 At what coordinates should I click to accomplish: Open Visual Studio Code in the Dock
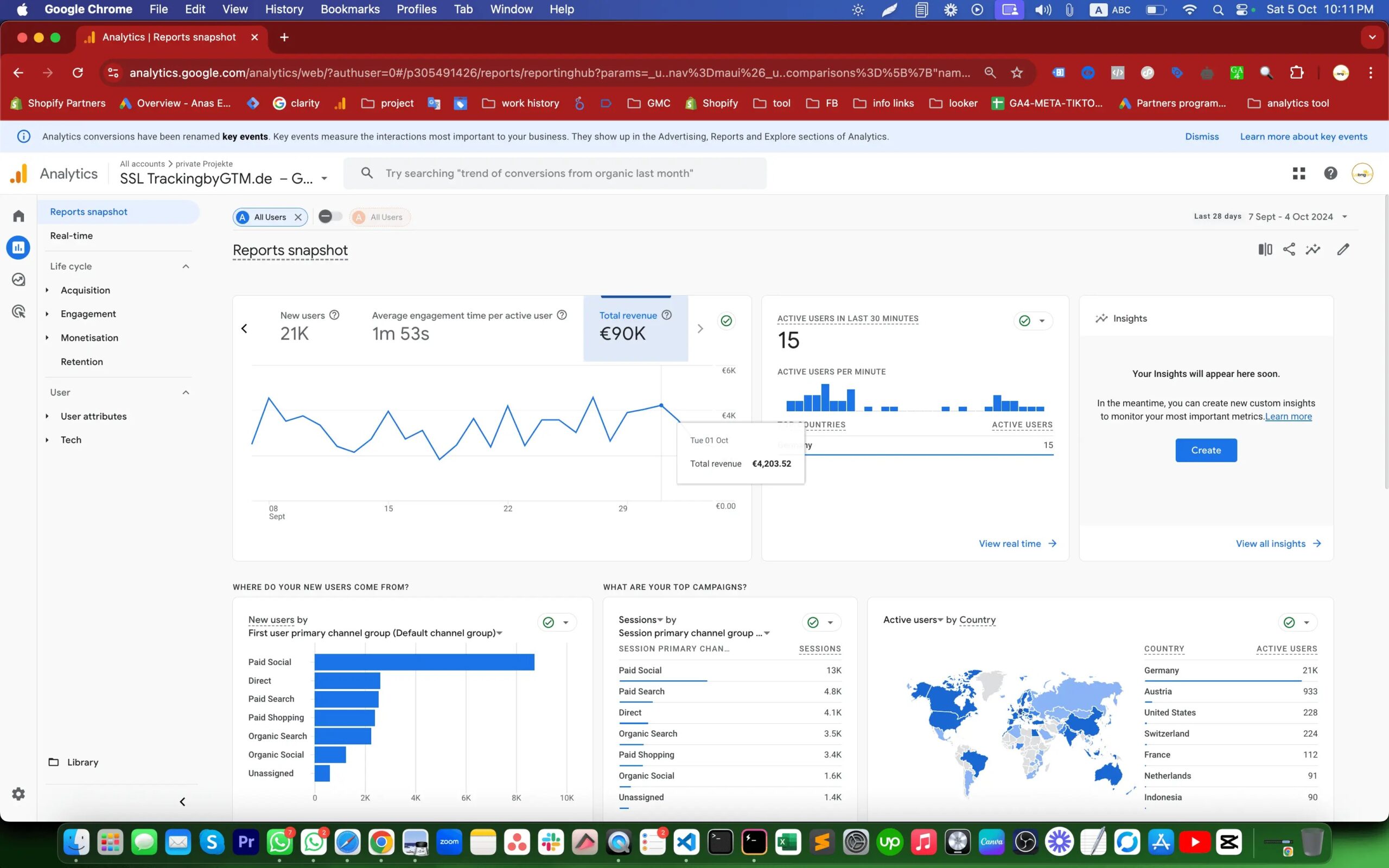[686, 842]
